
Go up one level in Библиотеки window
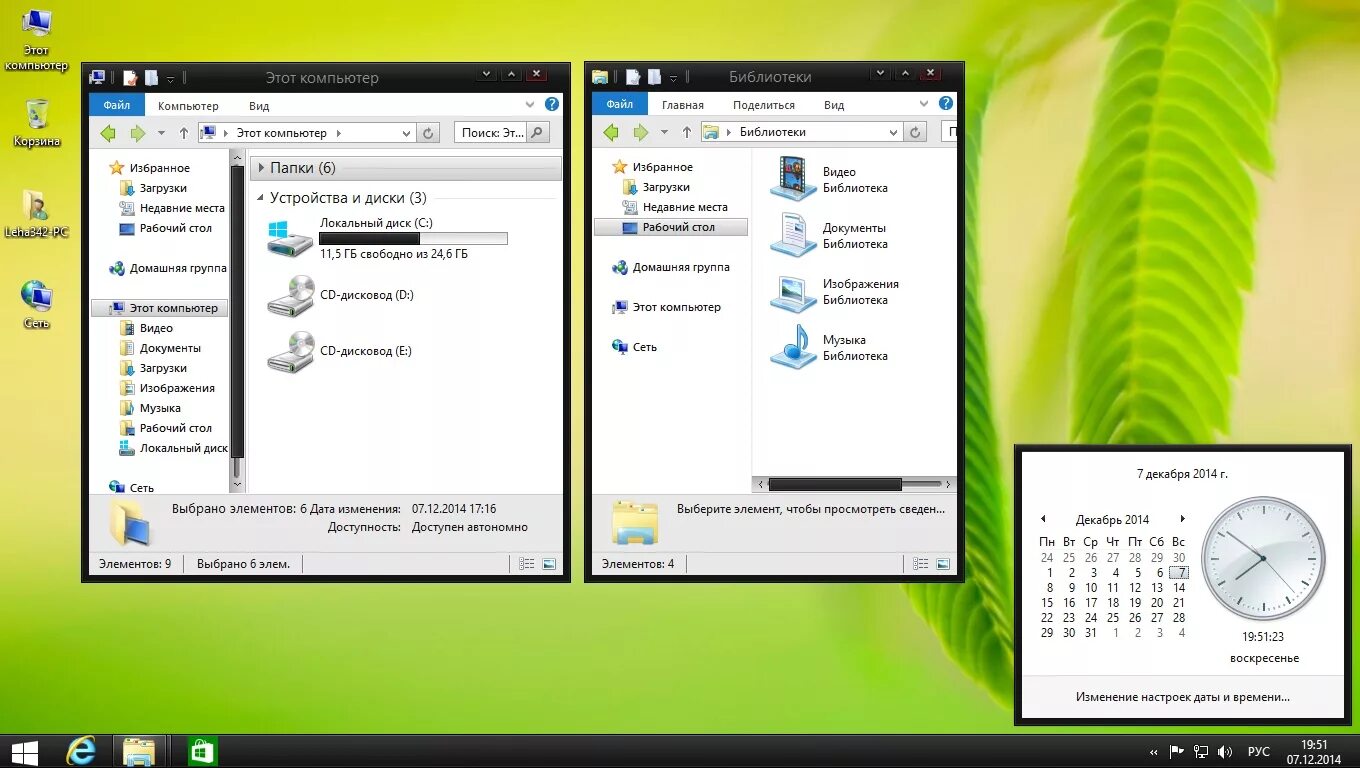point(687,132)
